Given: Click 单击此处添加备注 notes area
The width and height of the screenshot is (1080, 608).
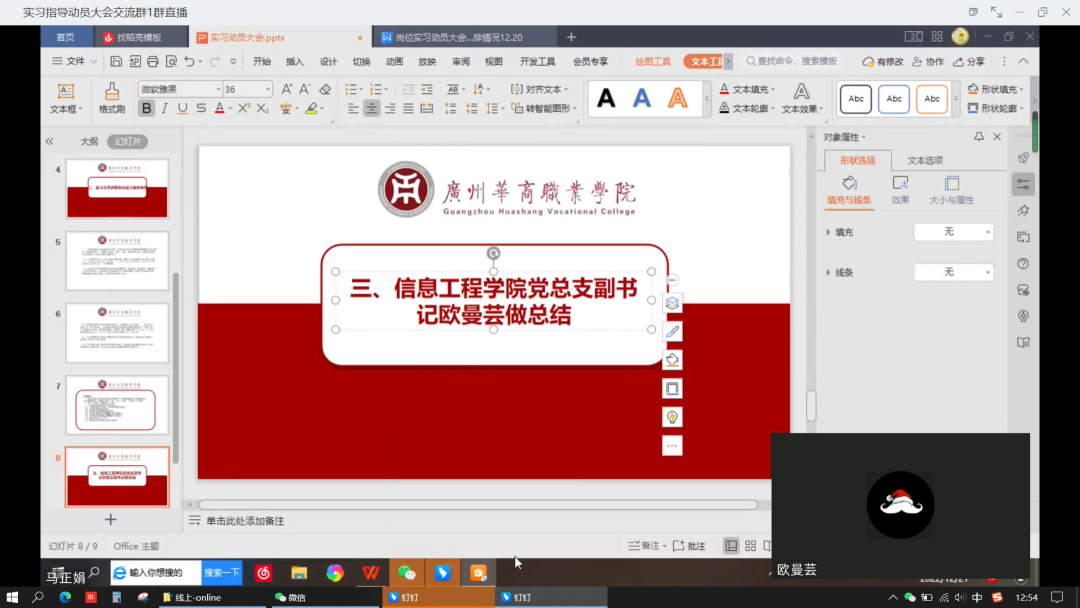Looking at the screenshot, I should (x=245, y=521).
